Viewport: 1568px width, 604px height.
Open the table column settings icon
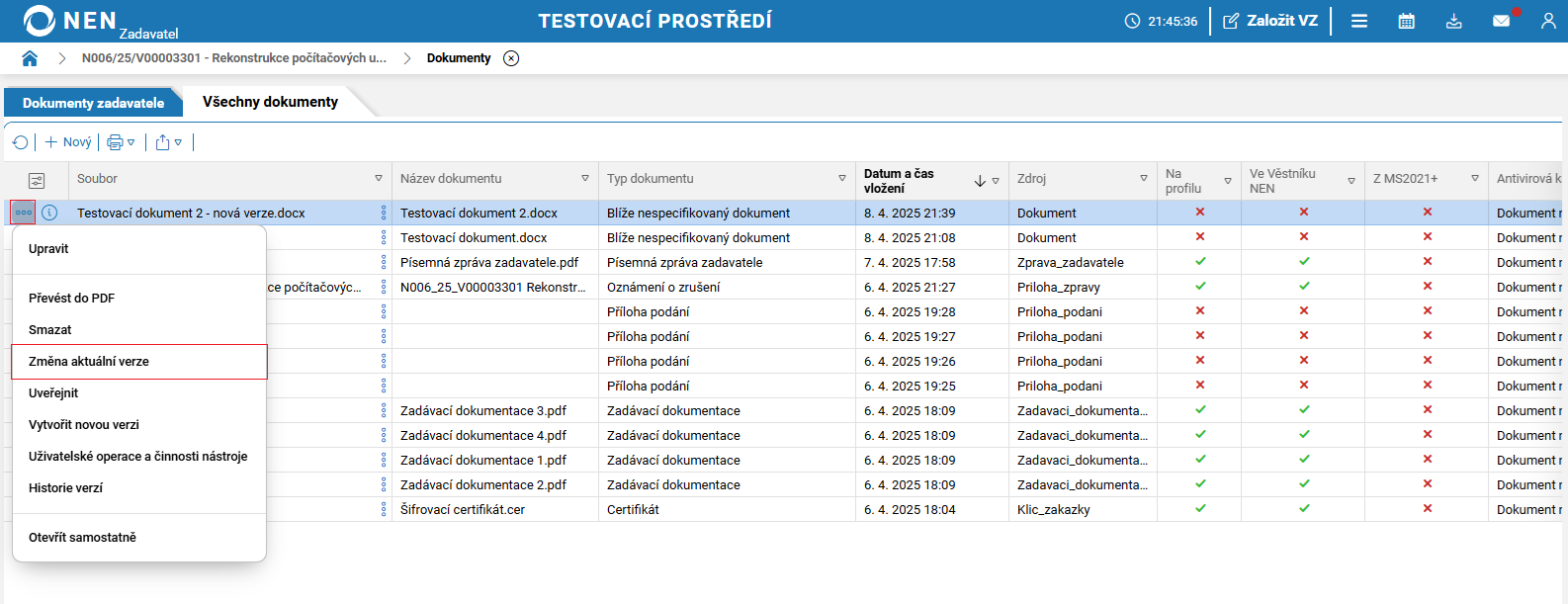point(37,180)
